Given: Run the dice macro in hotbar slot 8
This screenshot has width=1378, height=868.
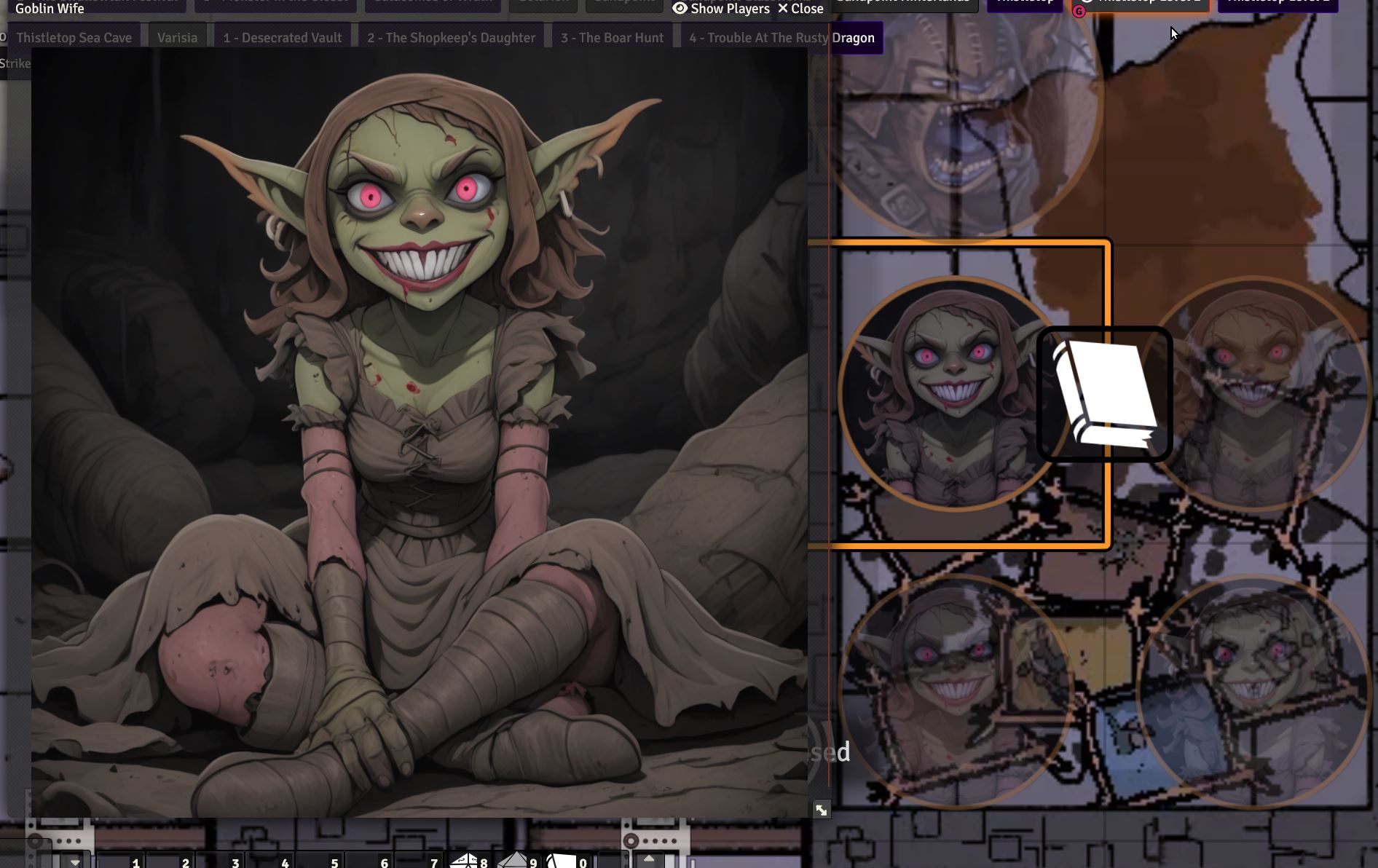Looking at the screenshot, I should tap(468, 860).
